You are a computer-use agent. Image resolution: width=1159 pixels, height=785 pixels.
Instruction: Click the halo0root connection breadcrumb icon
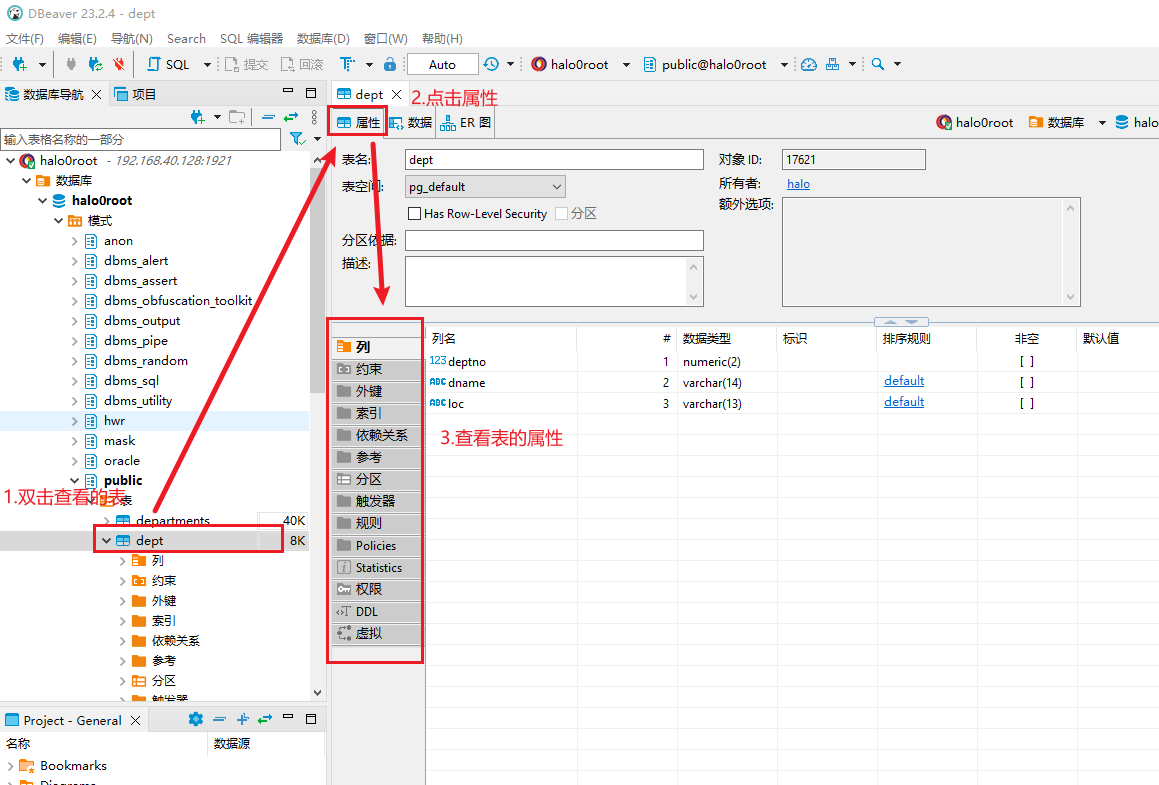pyautogui.click(x=944, y=122)
